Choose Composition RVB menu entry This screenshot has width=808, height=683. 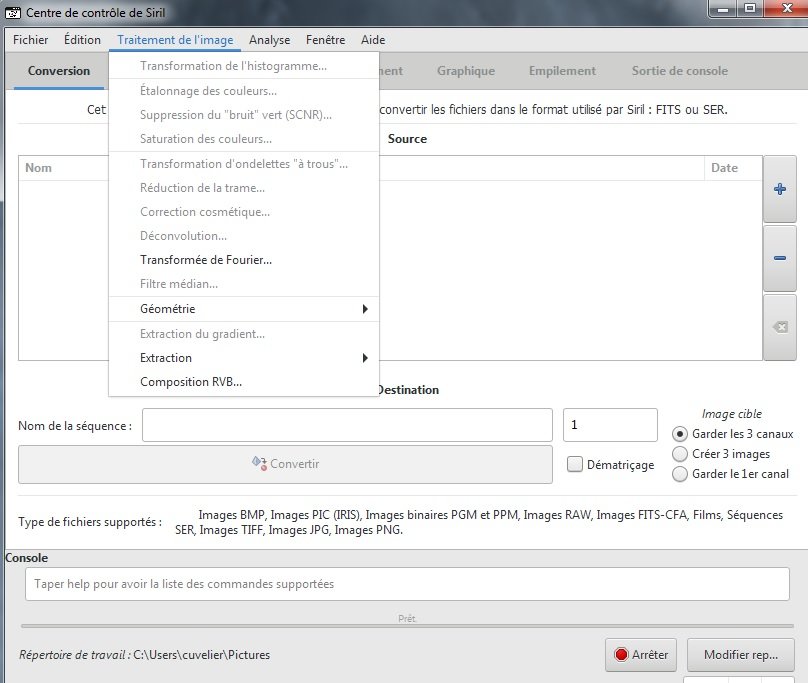(244, 382)
